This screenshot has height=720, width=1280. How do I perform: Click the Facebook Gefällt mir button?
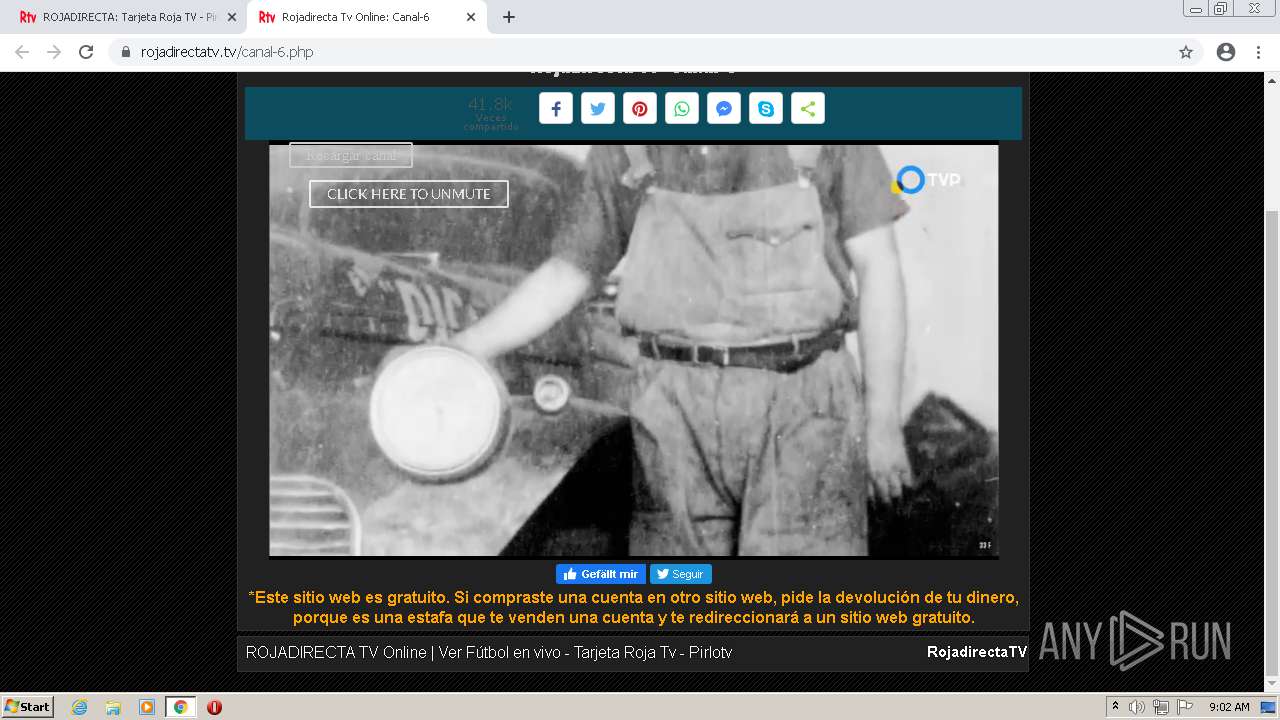coord(600,574)
